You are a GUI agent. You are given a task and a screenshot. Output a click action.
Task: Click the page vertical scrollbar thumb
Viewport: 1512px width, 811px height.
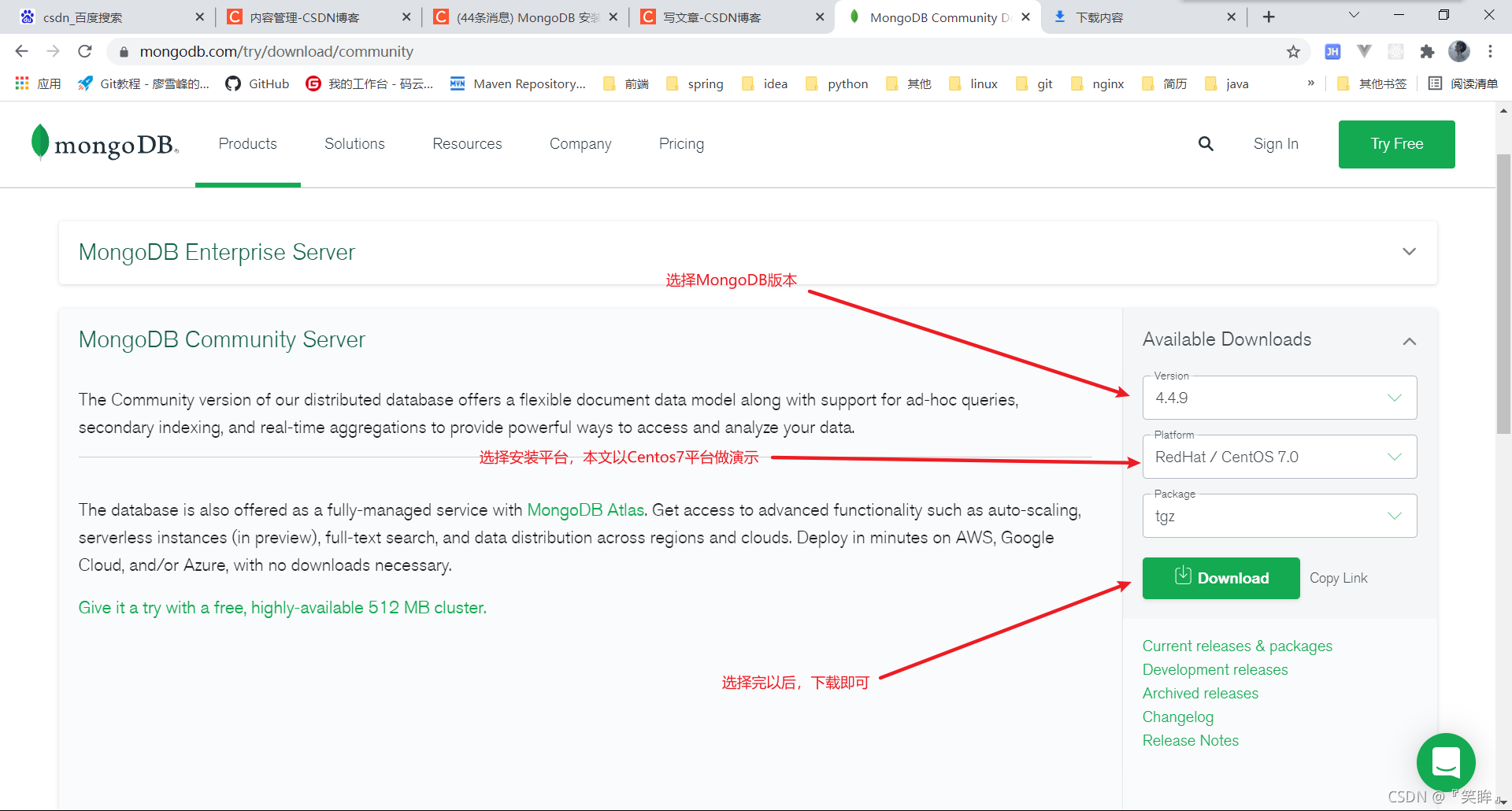click(x=1503, y=294)
